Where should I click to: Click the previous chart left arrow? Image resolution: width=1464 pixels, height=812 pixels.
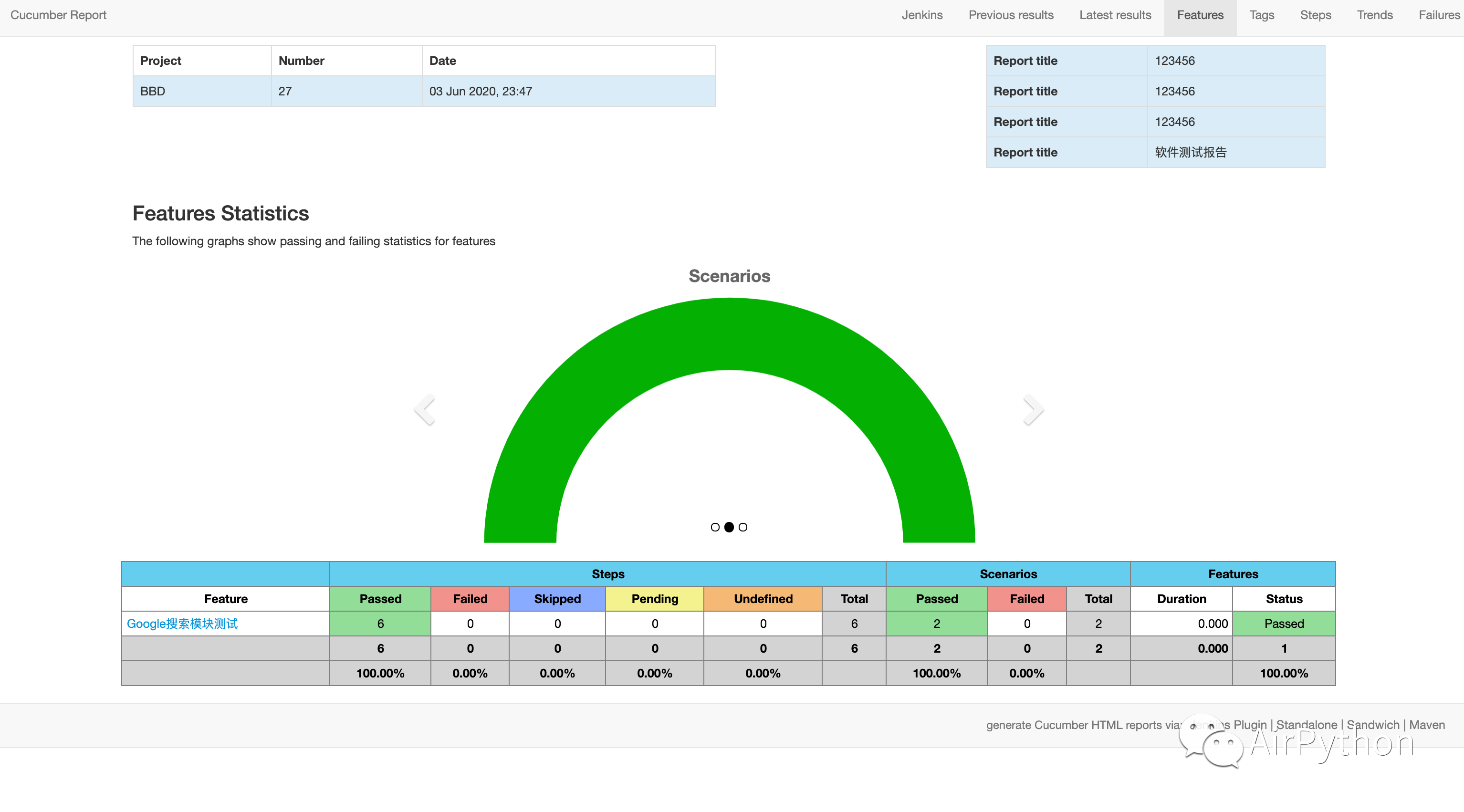pyautogui.click(x=425, y=410)
